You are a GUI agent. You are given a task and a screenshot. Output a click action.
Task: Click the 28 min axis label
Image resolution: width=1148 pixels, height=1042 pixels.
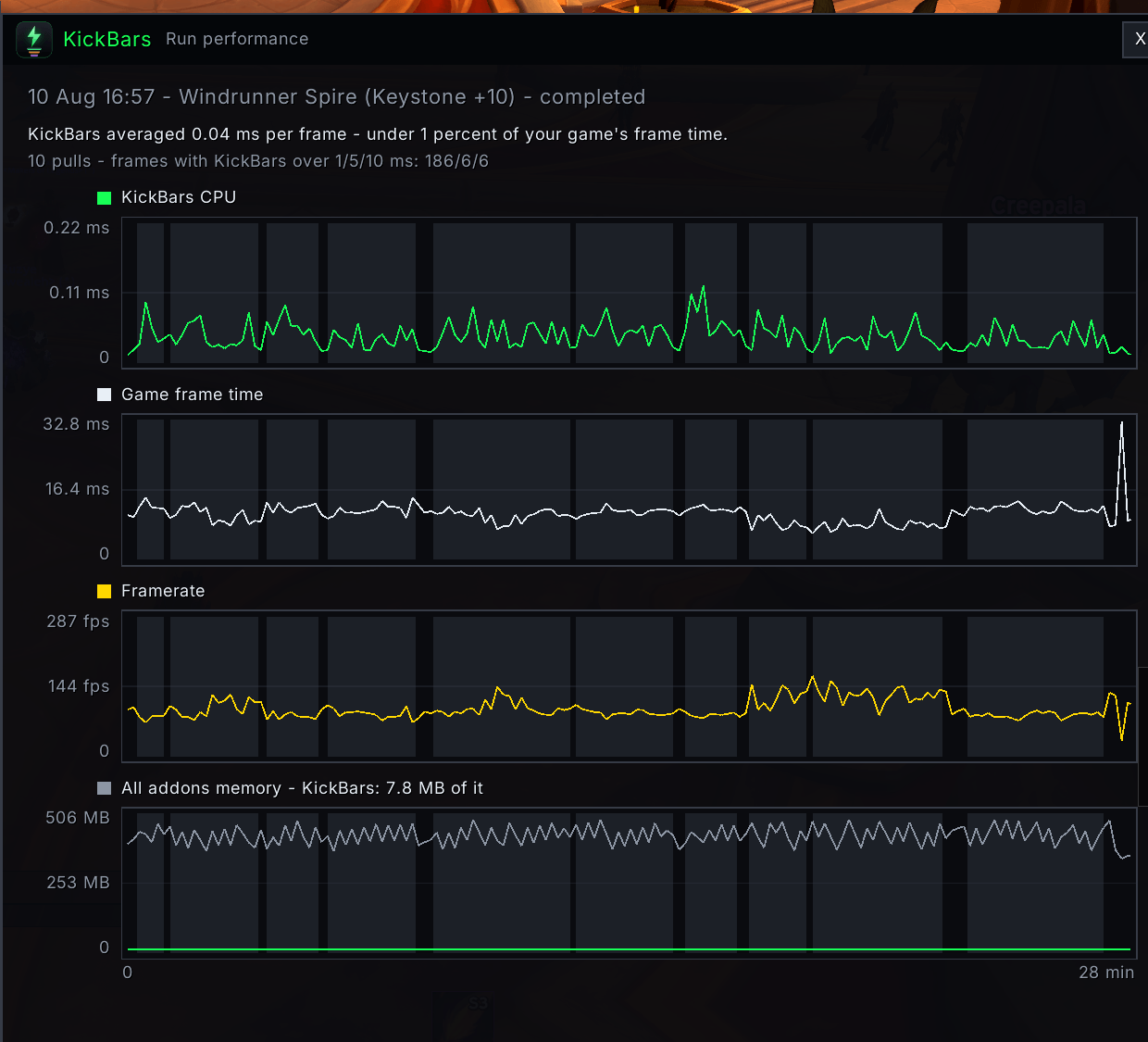click(x=1106, y=973)
